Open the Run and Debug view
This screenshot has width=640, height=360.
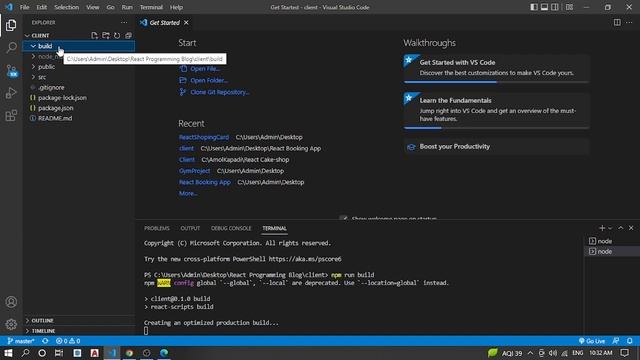[11, 93]
